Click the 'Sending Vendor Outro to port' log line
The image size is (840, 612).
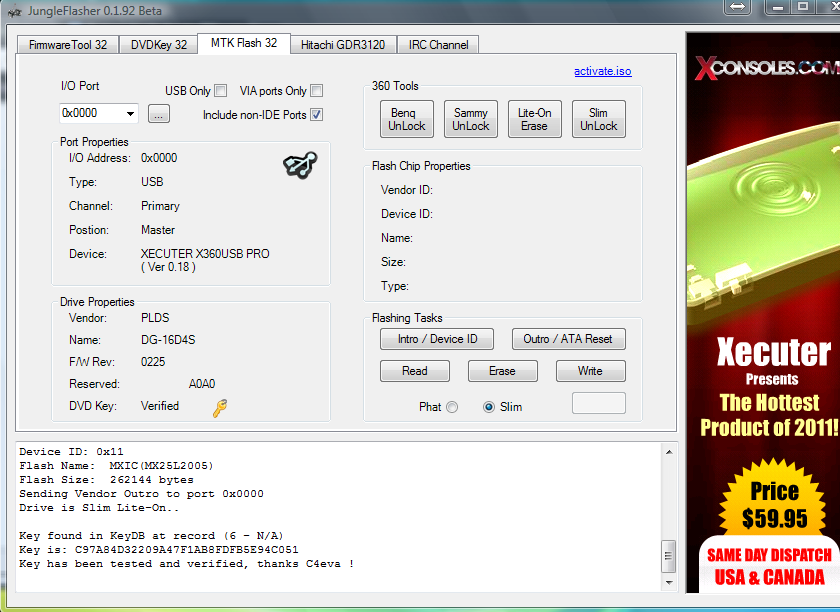coord(141,494)
